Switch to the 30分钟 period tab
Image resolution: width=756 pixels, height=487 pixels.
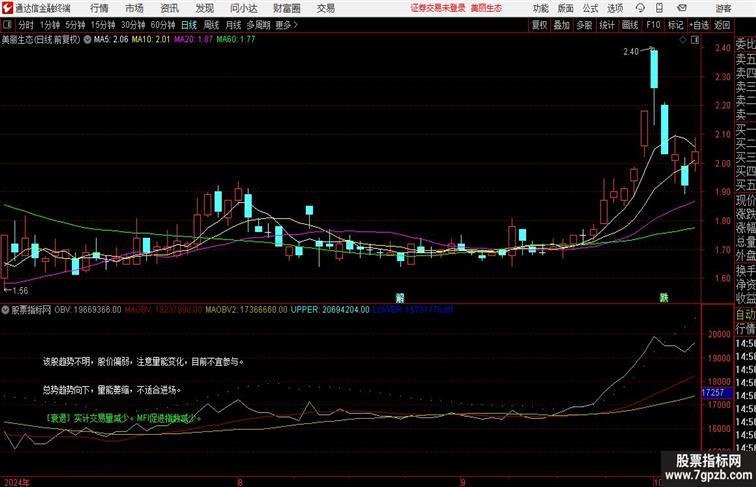point(133,25)
